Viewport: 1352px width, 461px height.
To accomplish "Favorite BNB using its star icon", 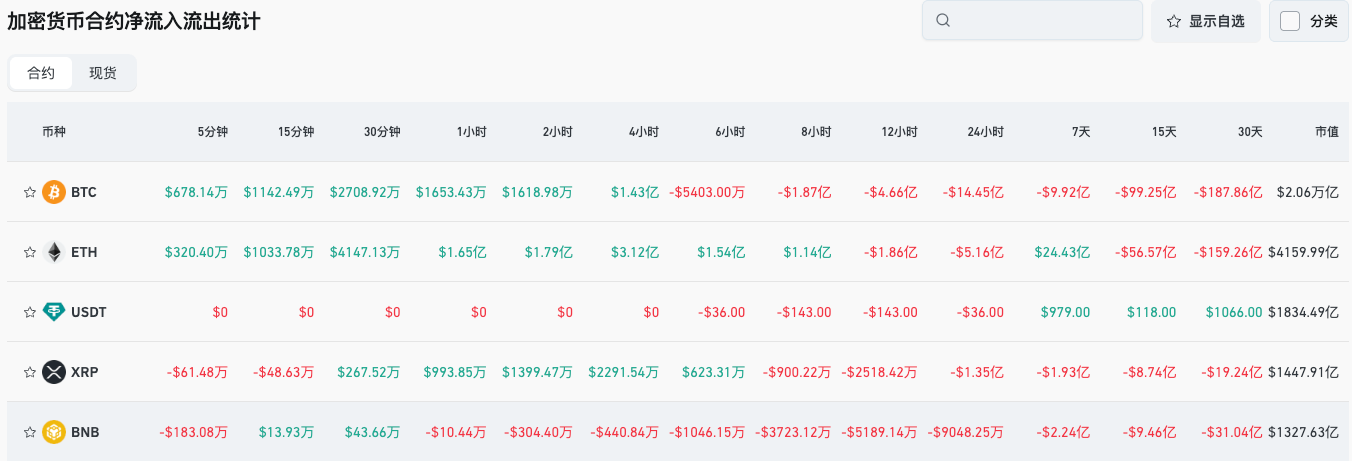I will pyautogui.click(x=29, y=432).
